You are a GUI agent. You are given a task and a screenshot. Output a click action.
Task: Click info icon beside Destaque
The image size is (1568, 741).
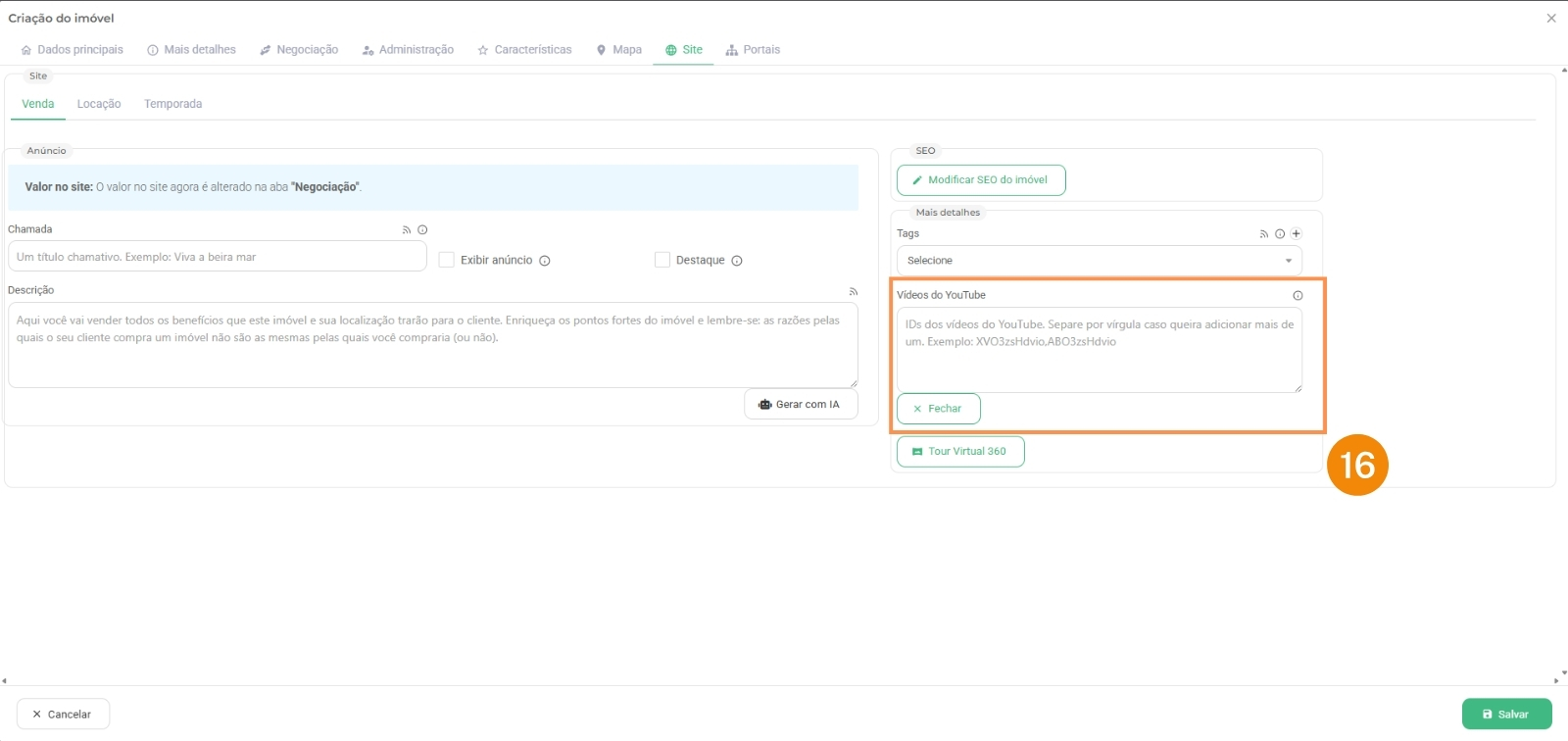[737, 261]
